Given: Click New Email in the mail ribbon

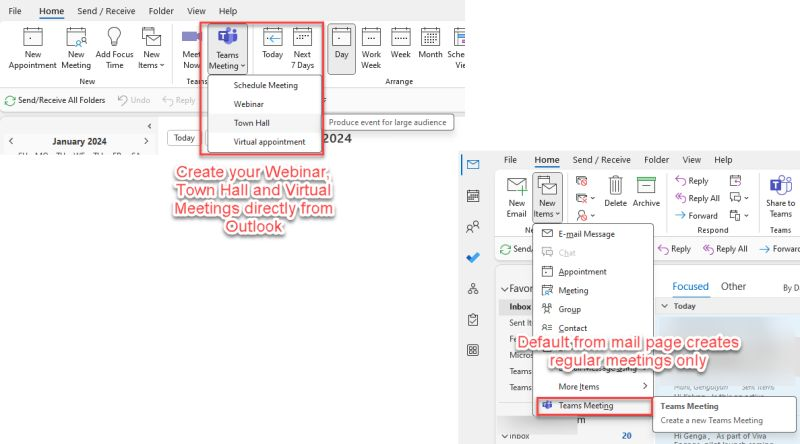Looking at the screenshot, I should [x=516, y=197].
